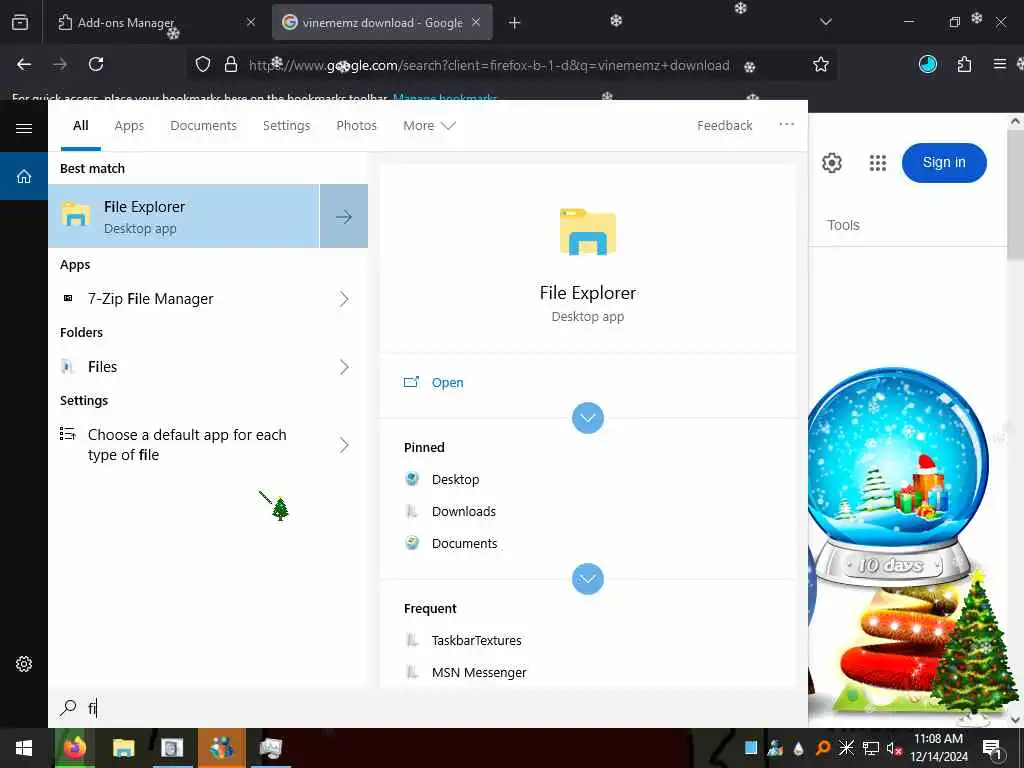The width and height of the screenshot is (1024, 768).
Task: Open the pinned Documents location
Action: click(464, 543)
